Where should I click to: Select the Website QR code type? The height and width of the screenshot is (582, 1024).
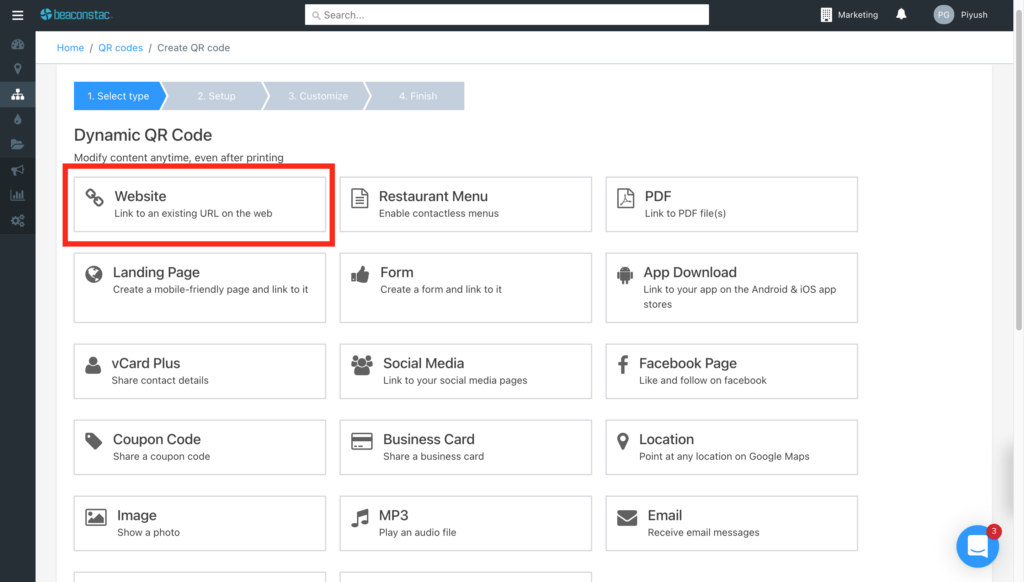(x=199, y=204)
